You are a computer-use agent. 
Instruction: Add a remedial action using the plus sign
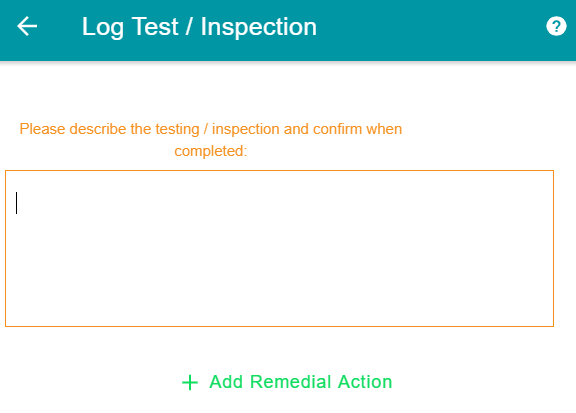pyautogui.click(x=190, y=383)
